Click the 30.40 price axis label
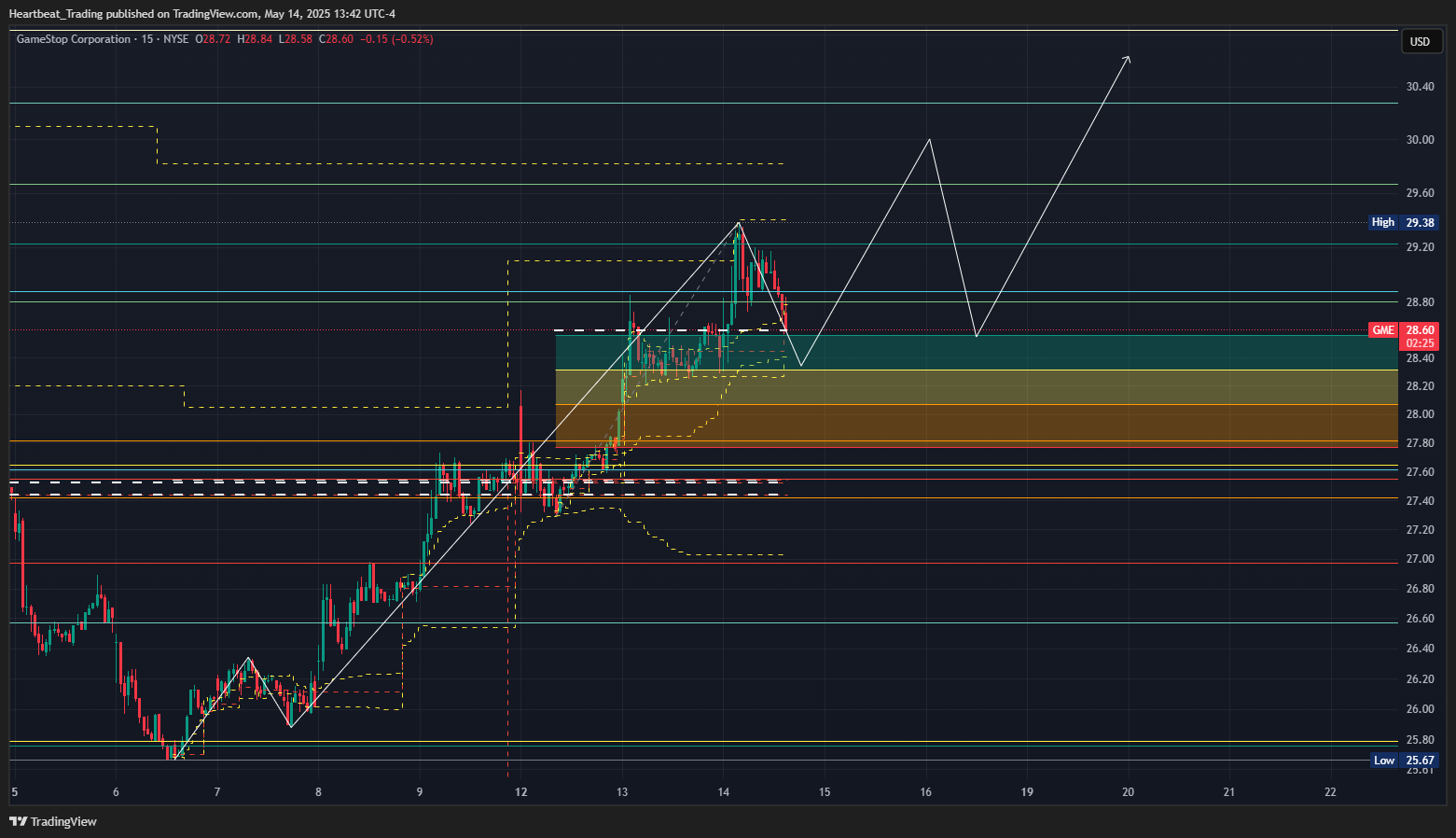1456x838 pixels. (1420, 87)
